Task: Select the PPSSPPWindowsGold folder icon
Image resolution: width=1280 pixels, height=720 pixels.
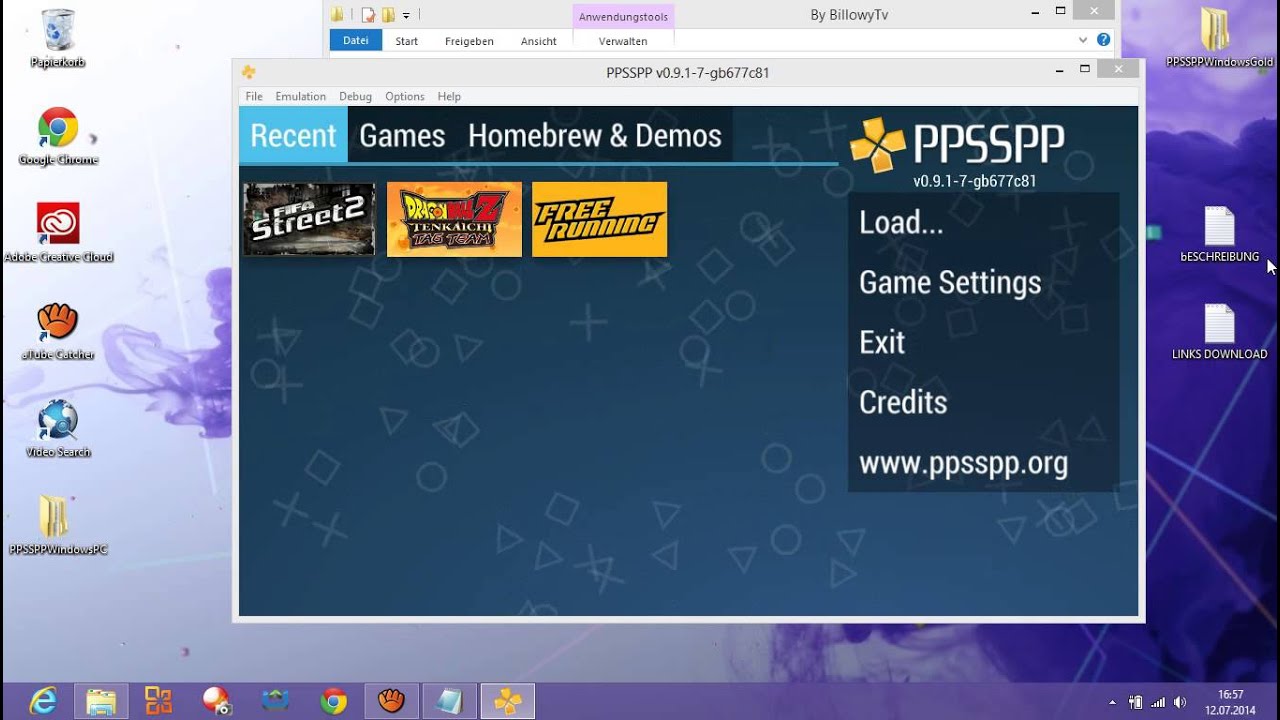Action: click(1219, 39)
